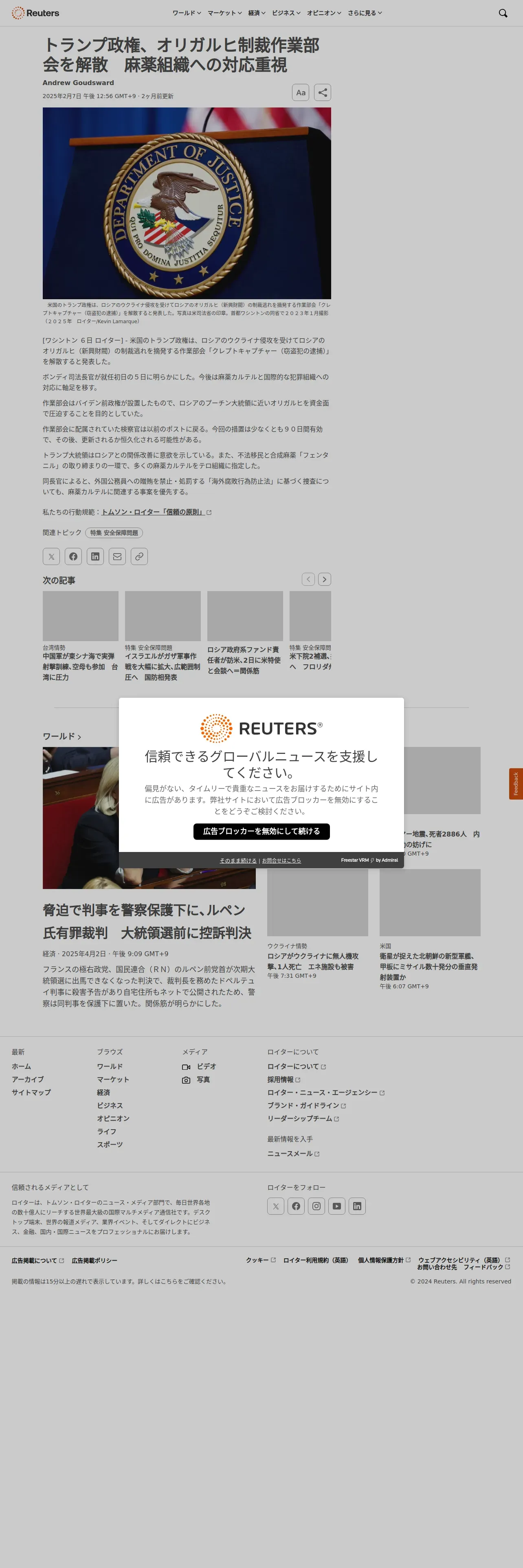Open フィードバック footer link

coord(486,1267)
